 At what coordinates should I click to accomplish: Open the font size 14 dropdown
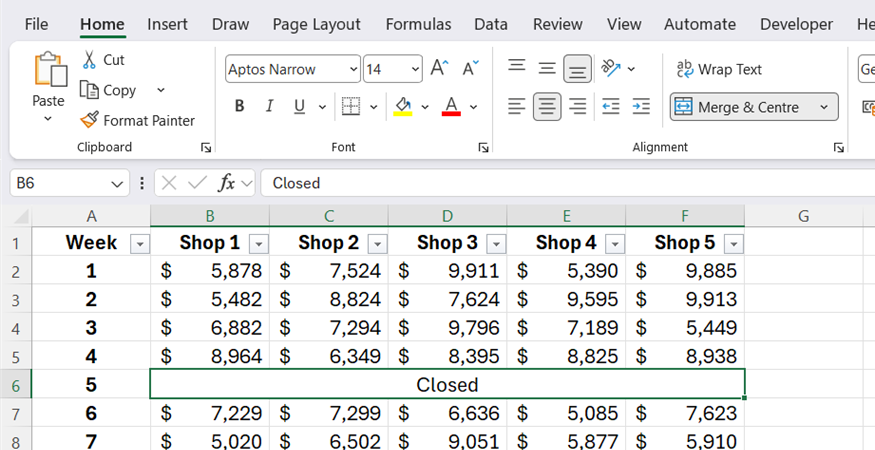415,69
